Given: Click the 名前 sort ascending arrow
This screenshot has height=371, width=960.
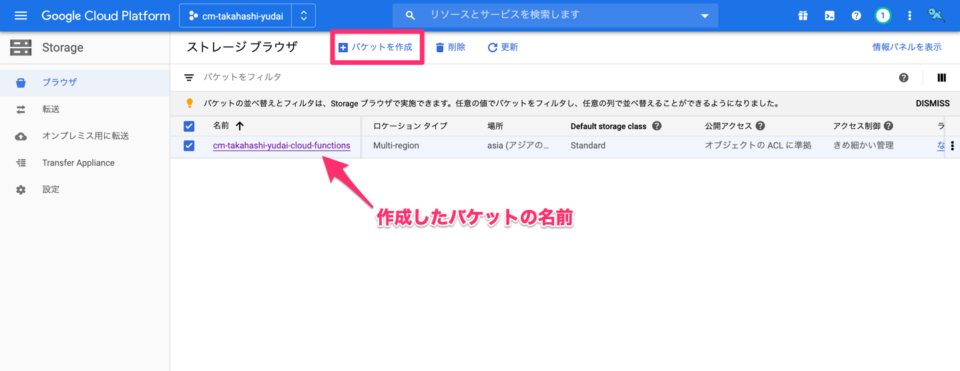Looking at the screenshot, I should [239, 126].
